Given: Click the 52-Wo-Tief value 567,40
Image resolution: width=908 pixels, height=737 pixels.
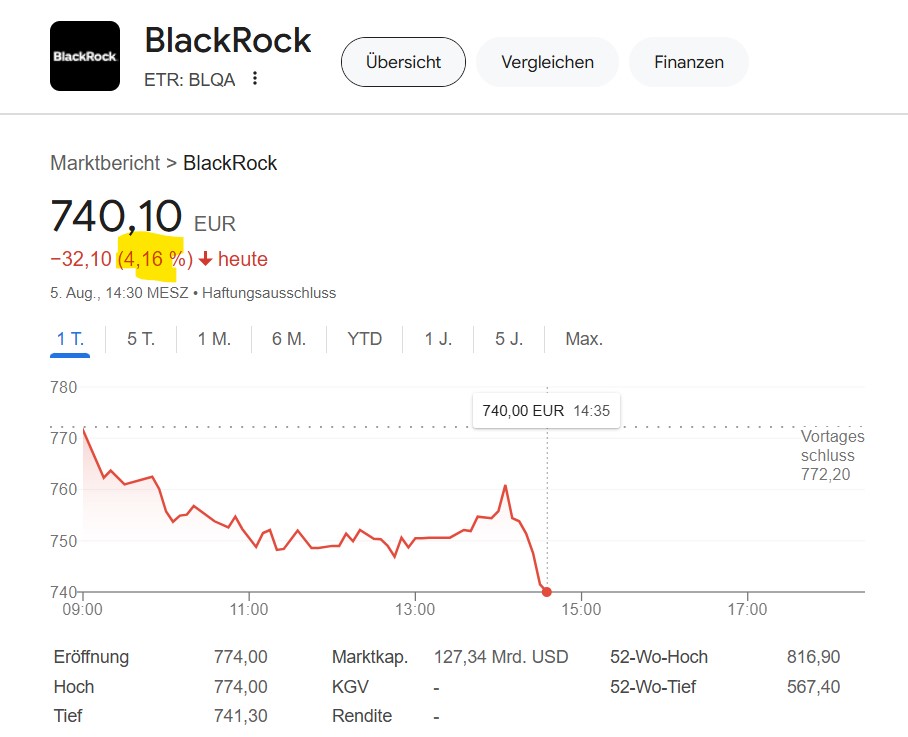Looking at the screenshot, I should tap(813, 687).
